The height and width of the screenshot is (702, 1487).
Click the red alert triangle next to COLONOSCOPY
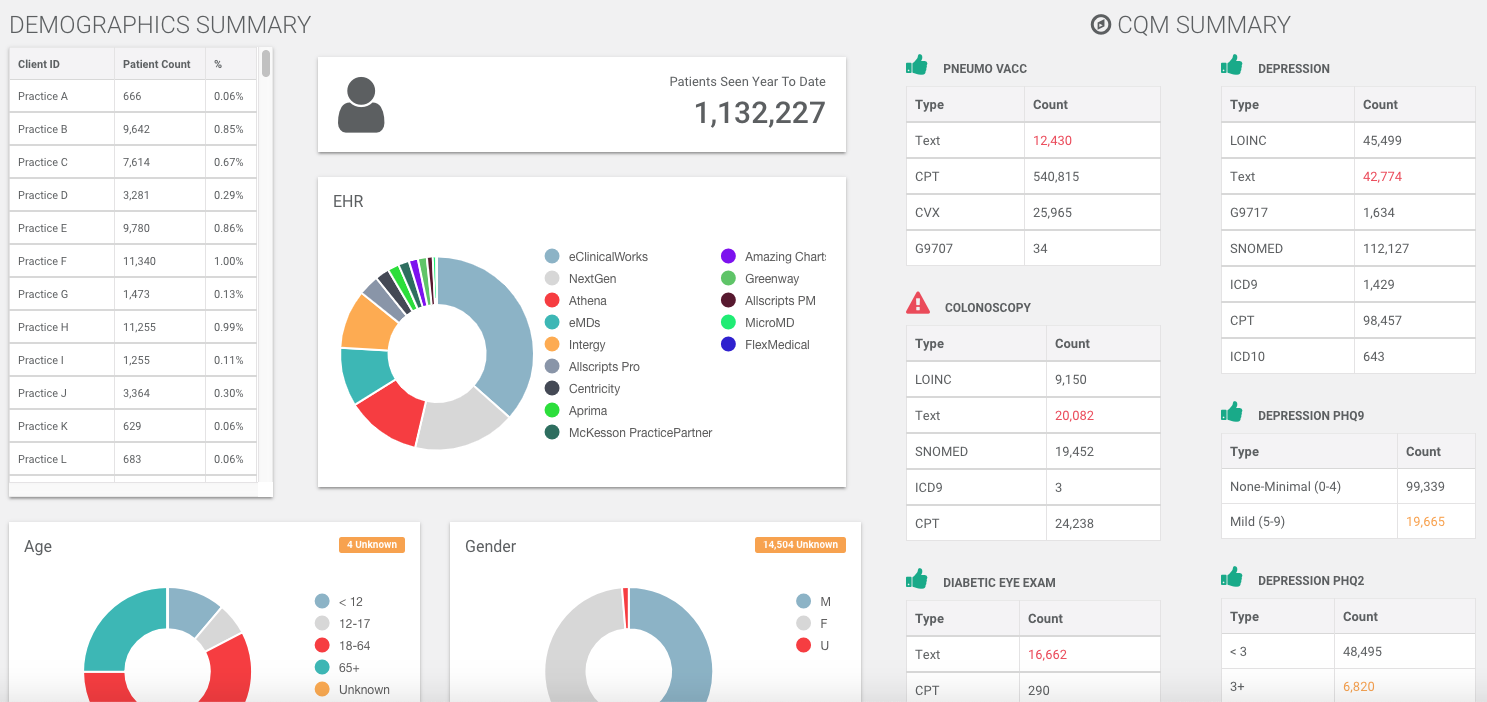(917, 303)
